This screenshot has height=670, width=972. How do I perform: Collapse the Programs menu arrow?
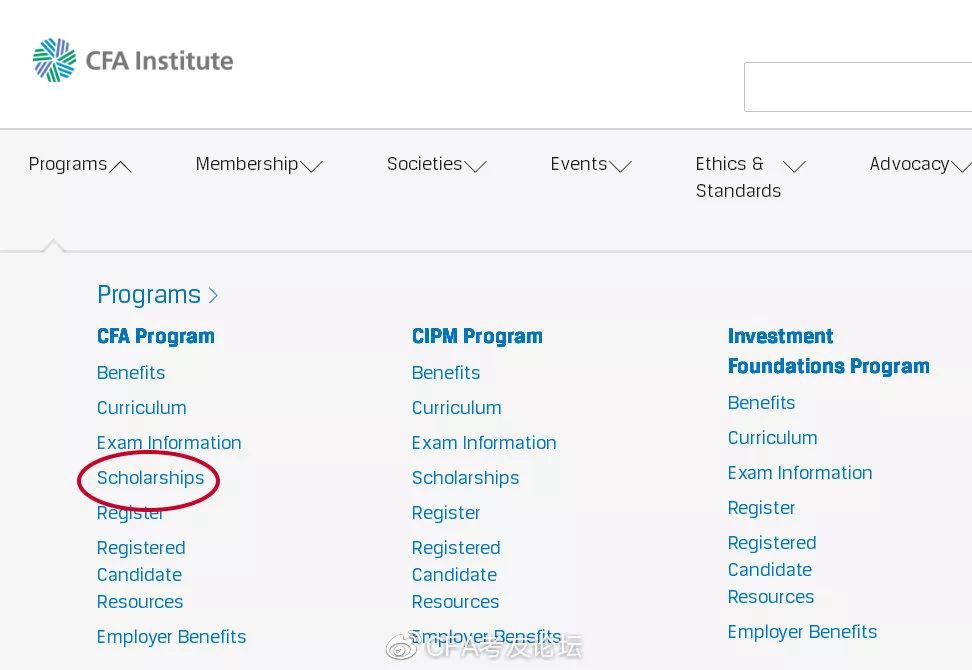click(x=120, y=167)
